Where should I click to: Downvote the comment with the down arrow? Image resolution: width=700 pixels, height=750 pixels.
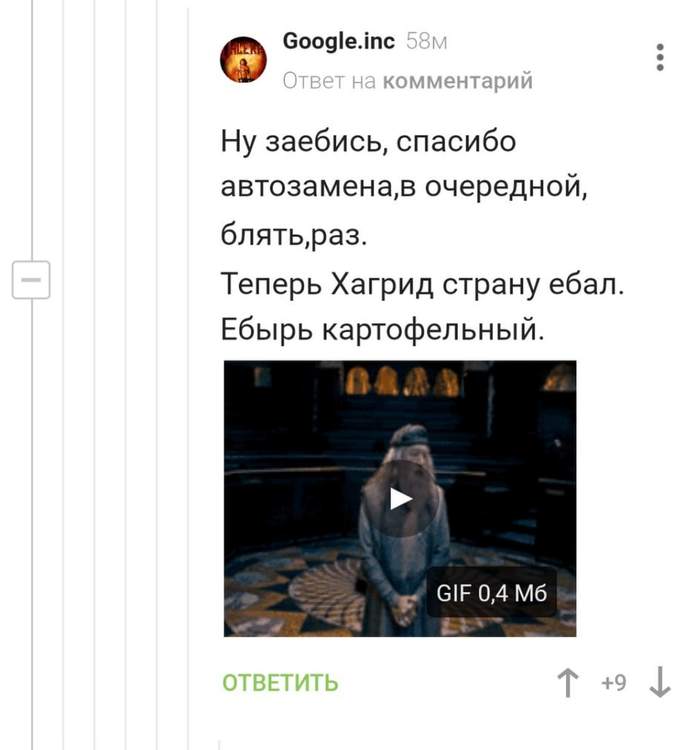coord(660,682)
